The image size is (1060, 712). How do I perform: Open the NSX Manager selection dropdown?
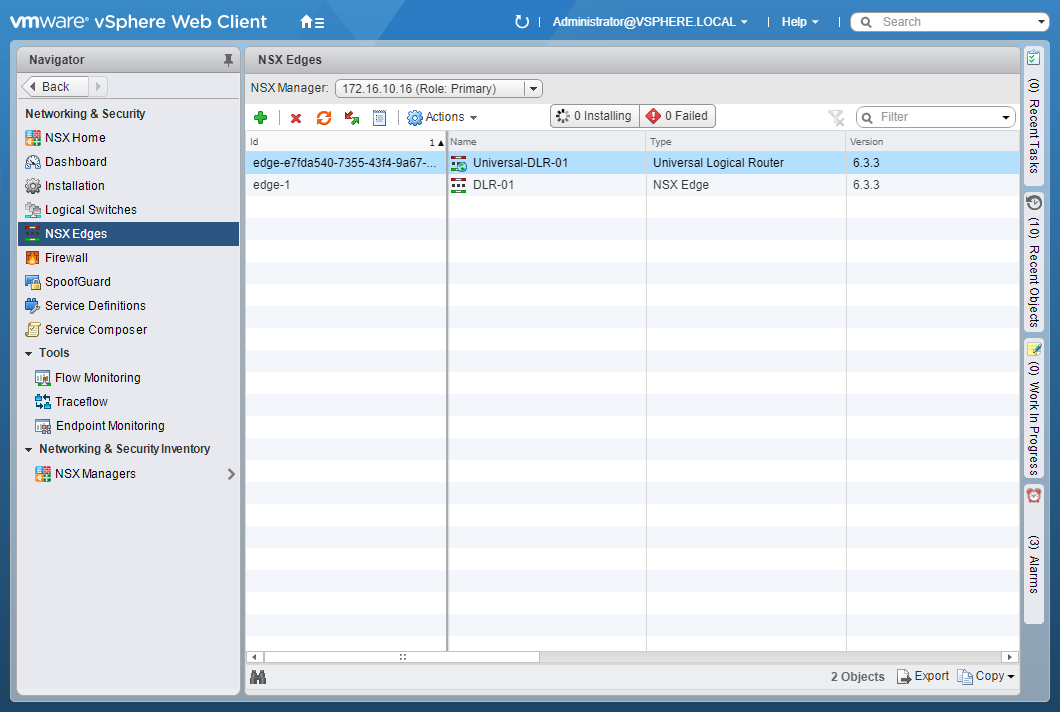click(533, 89)
